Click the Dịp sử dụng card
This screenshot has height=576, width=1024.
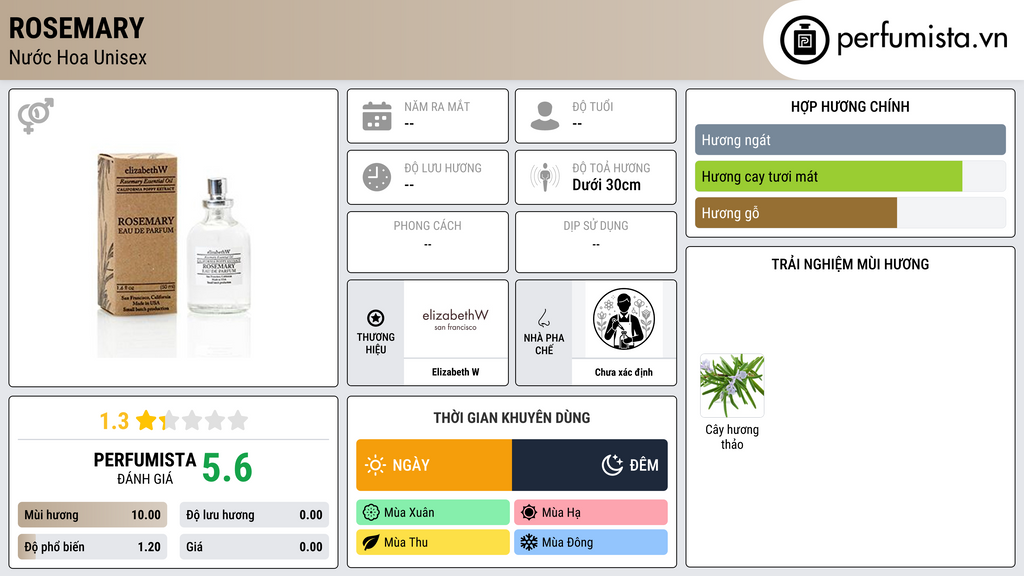(596, 242)
